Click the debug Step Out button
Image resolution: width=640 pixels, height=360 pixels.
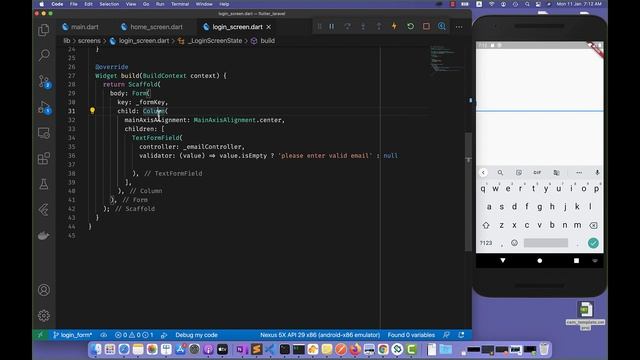pos(379,27)
